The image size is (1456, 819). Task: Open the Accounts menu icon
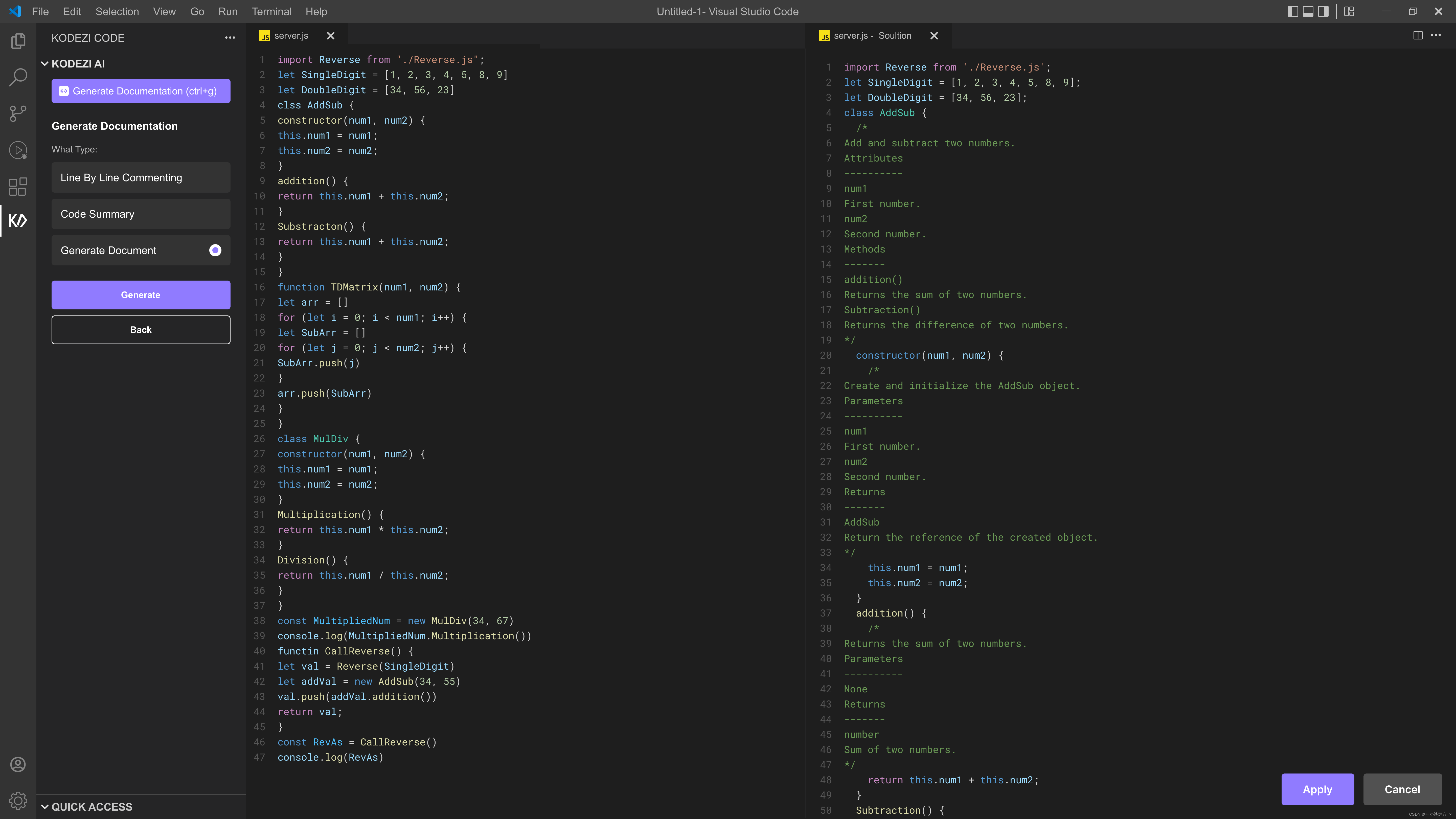click(x=18, y=764)
